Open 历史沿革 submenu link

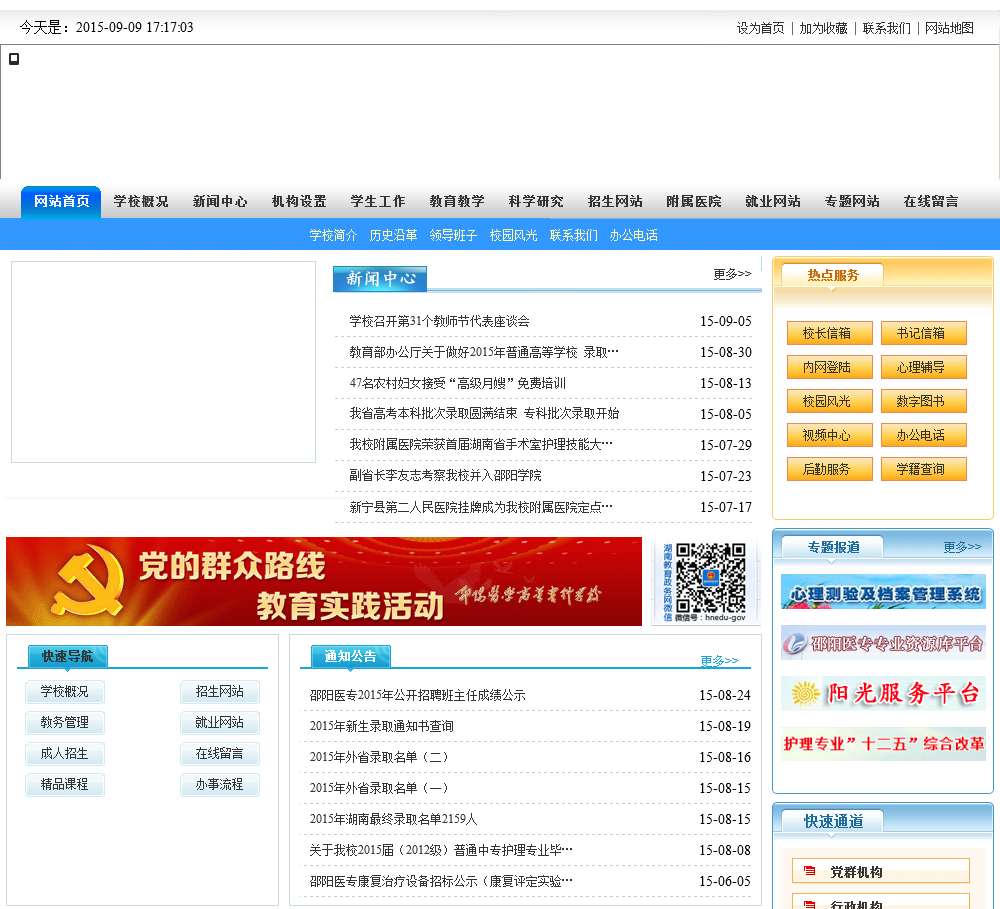click(x=393, y=235)
